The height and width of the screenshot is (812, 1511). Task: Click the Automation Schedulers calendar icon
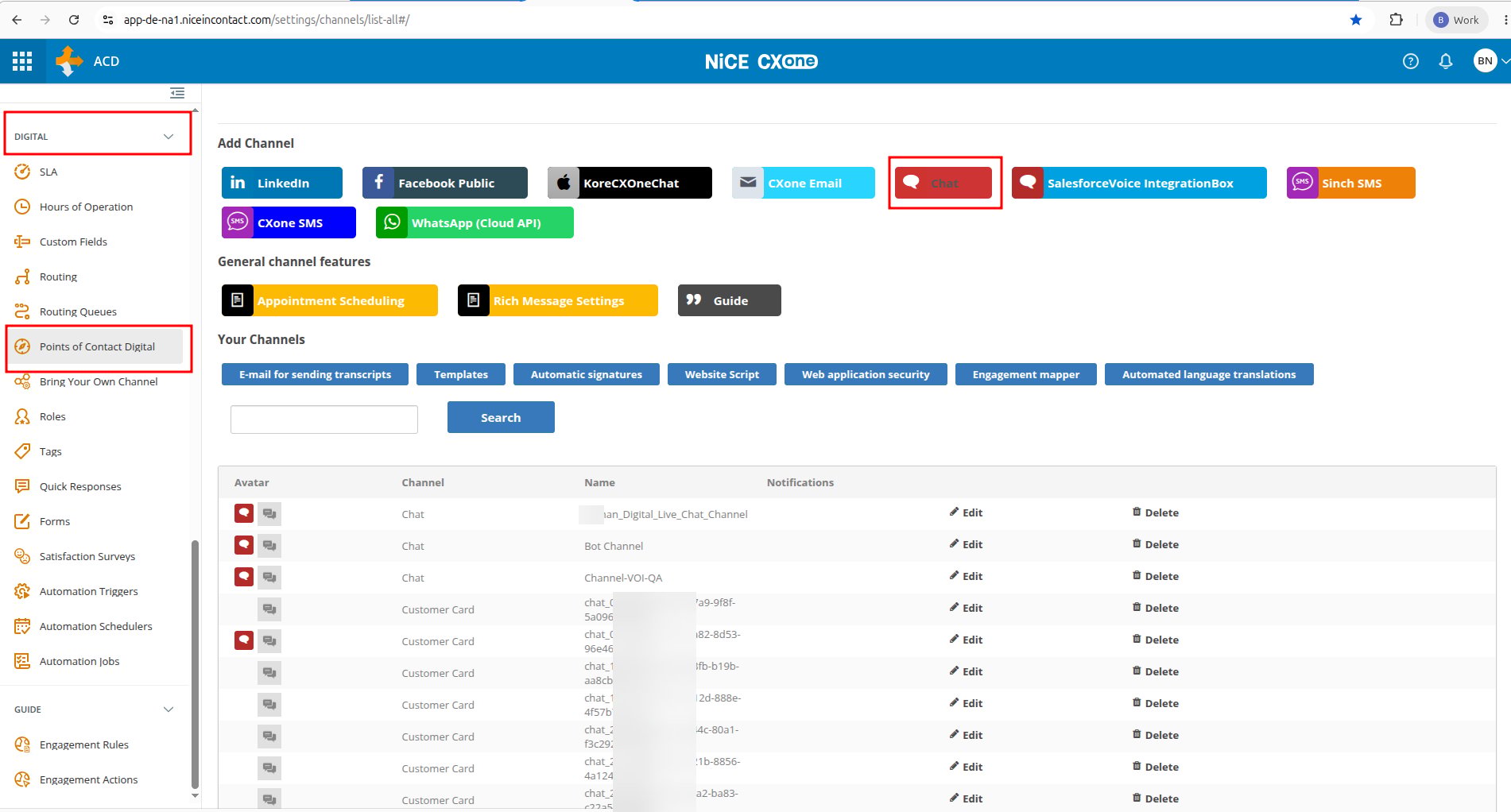22,626
